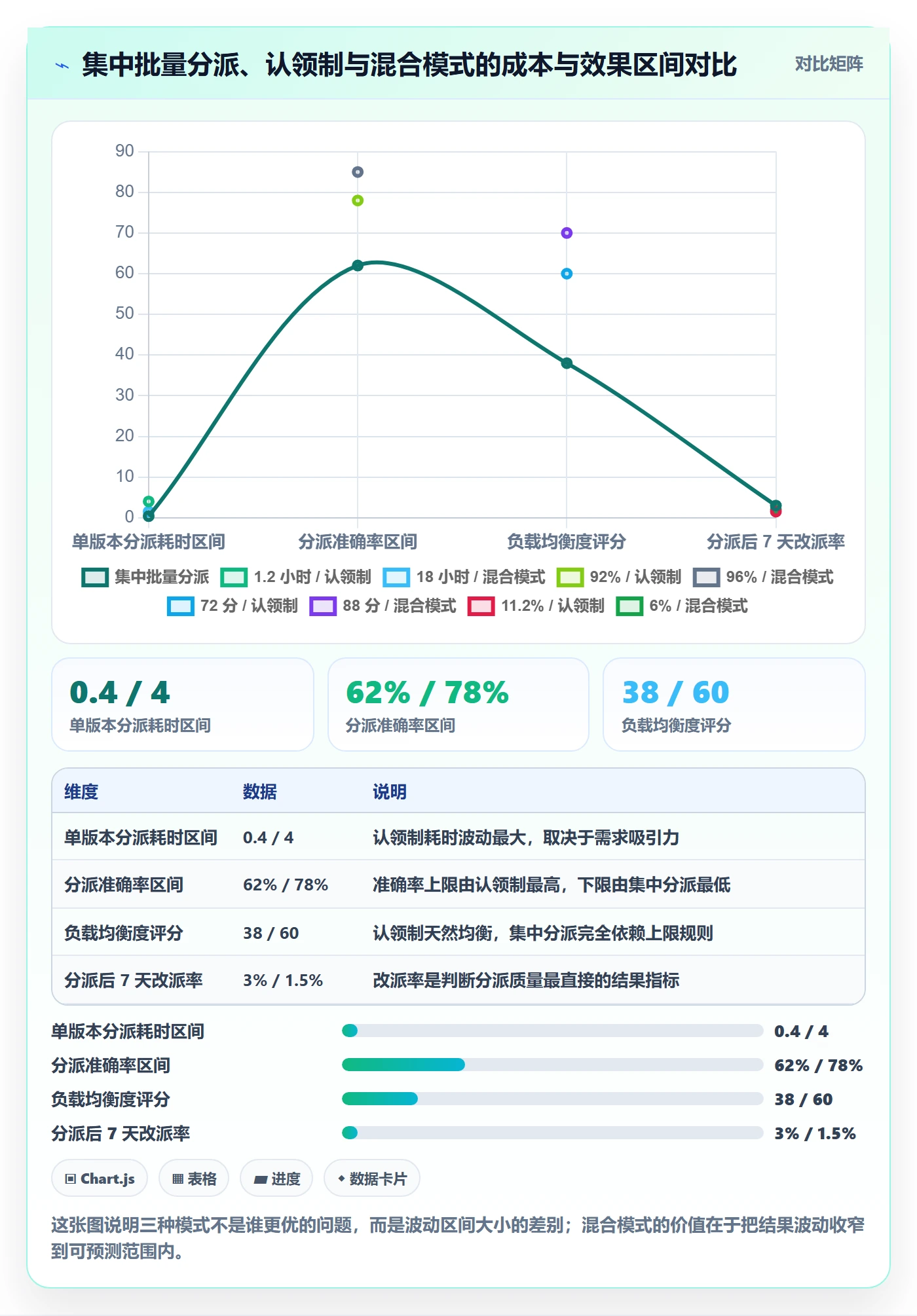
Task: Click the 分派准确率区间 x-axis label
Action: click(358, 541)
